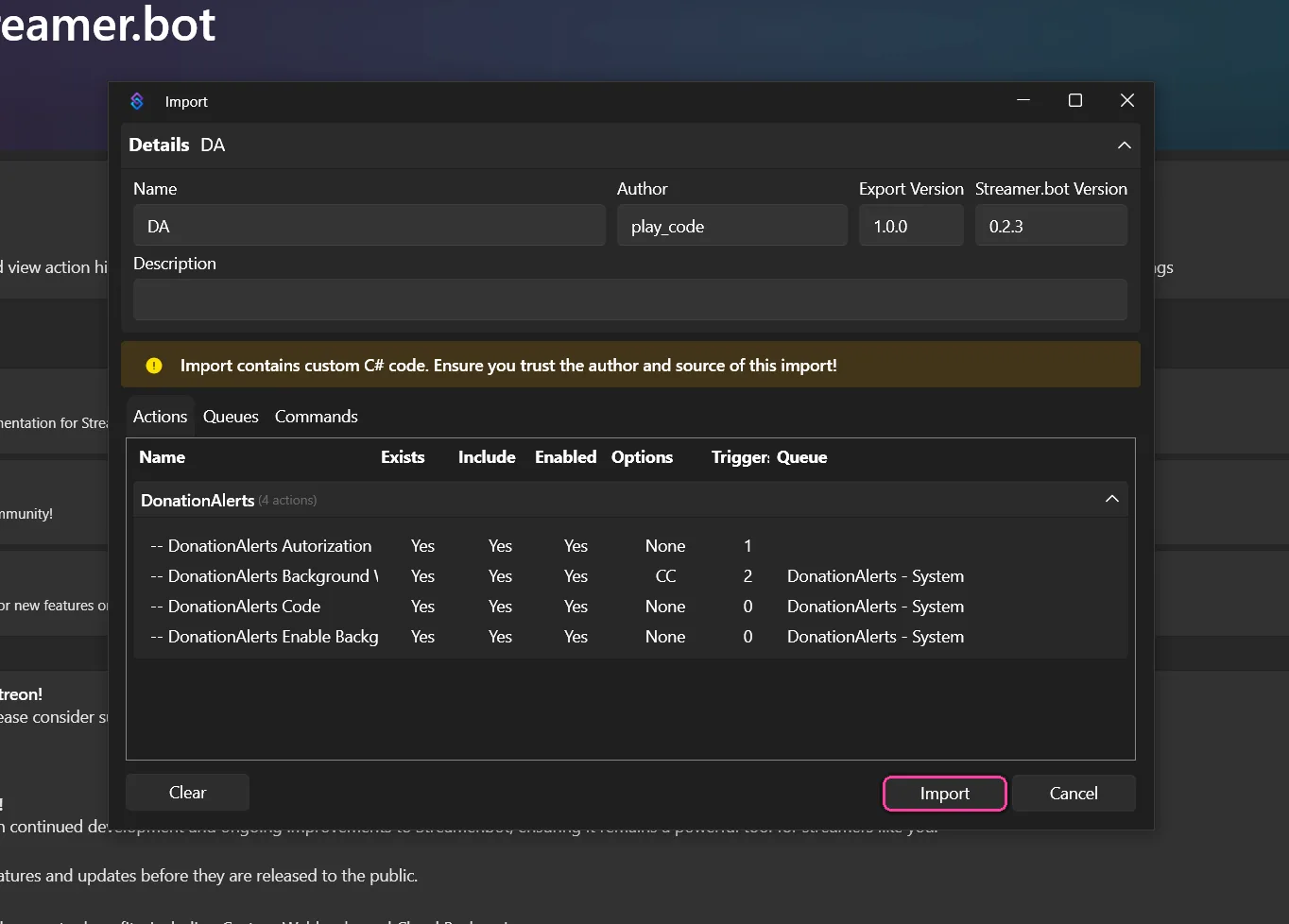Click the Queue column header

click(801, 457)
